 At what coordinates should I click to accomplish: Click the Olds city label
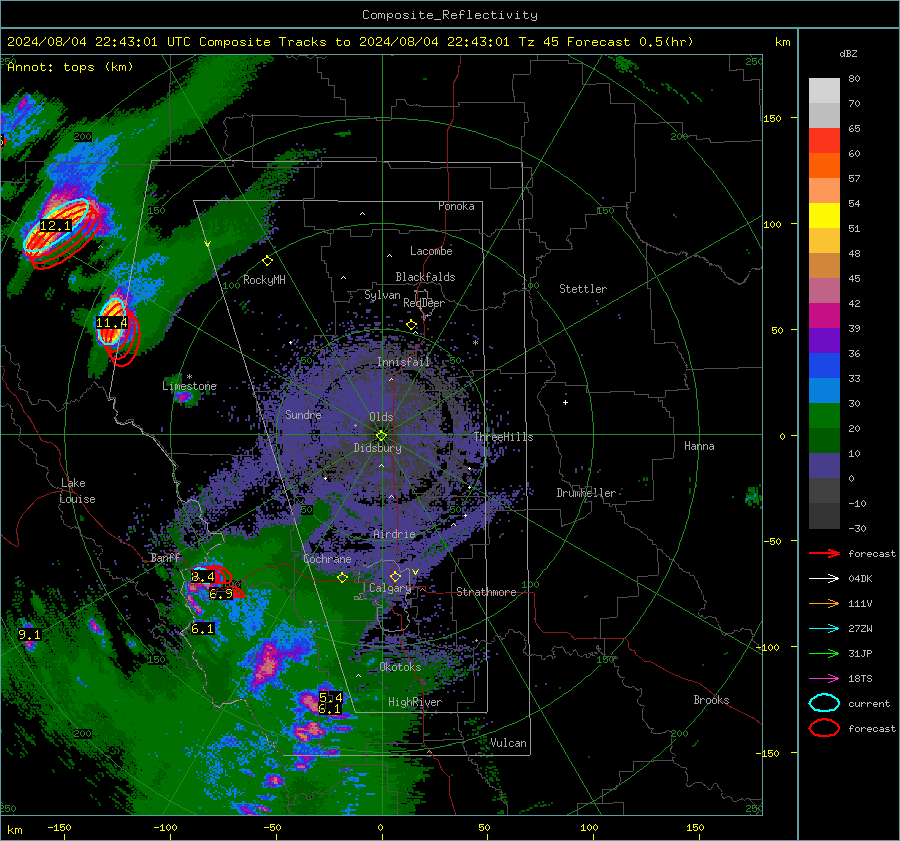381,417
